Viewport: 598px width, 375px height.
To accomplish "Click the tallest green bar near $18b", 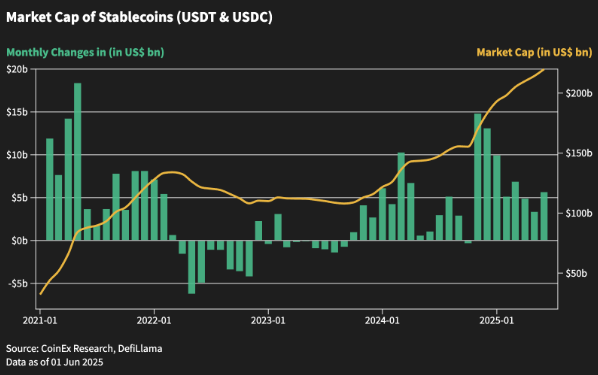I will 77,161.
